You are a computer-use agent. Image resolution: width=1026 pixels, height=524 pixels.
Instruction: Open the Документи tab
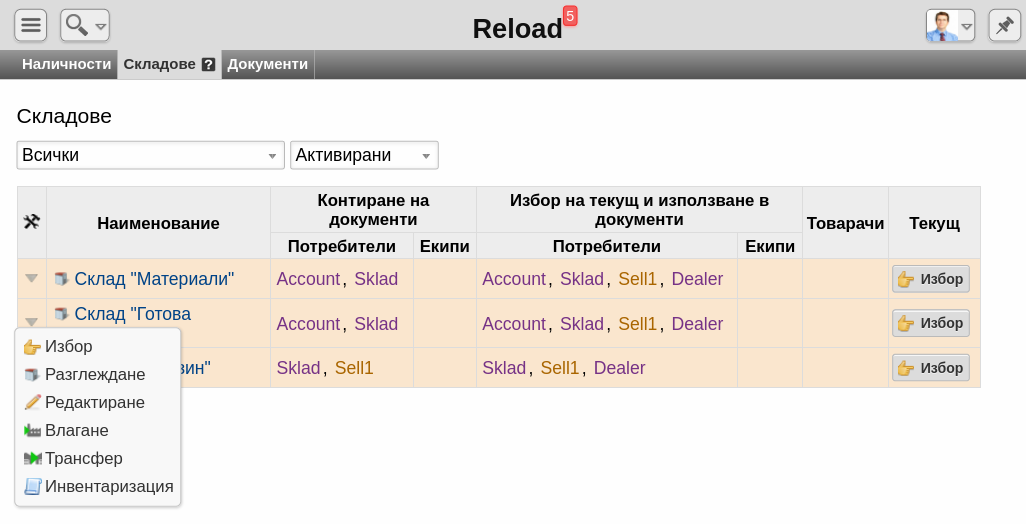coord(267,64)
